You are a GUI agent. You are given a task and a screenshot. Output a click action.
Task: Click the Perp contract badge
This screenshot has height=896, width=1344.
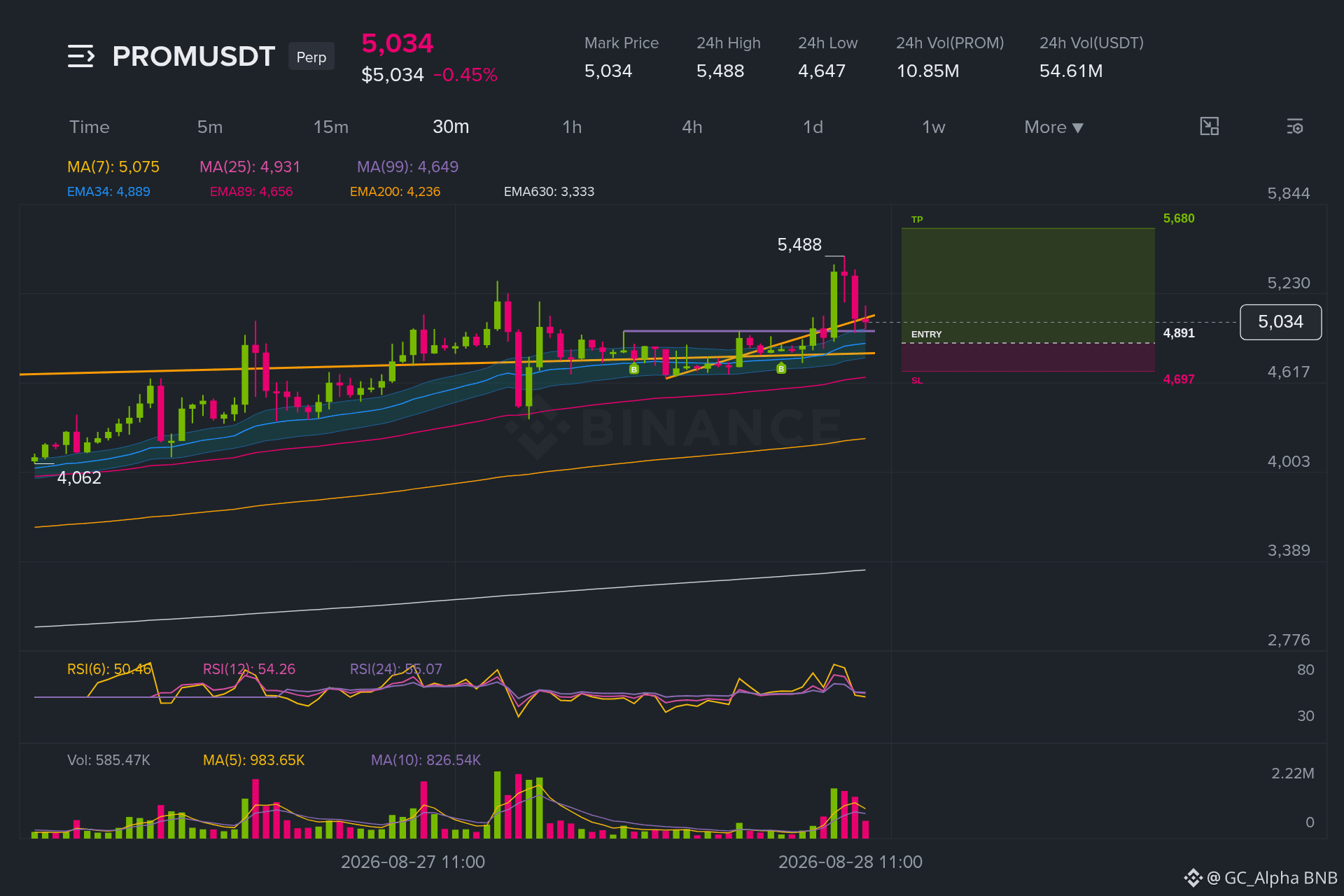click(x=311, y=57)
